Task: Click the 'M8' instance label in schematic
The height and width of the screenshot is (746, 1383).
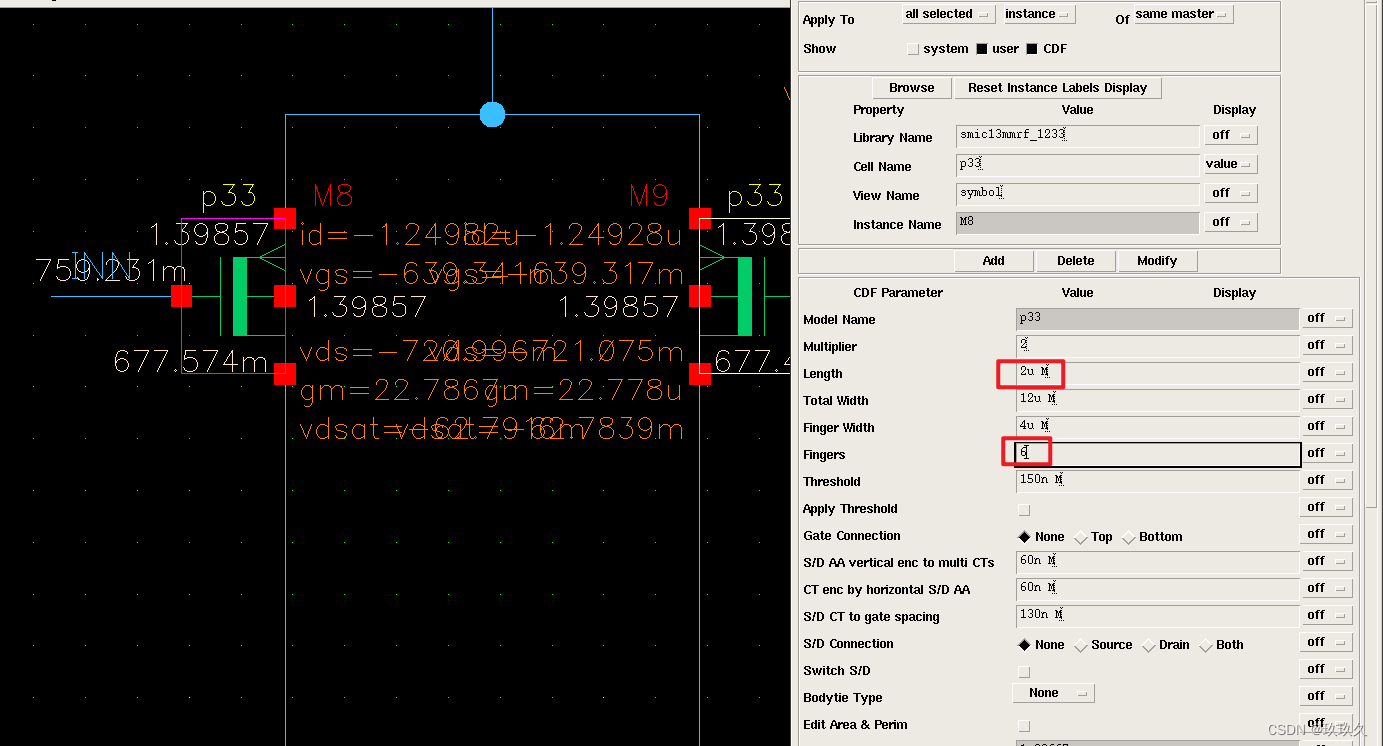Action: pos(333,196)
